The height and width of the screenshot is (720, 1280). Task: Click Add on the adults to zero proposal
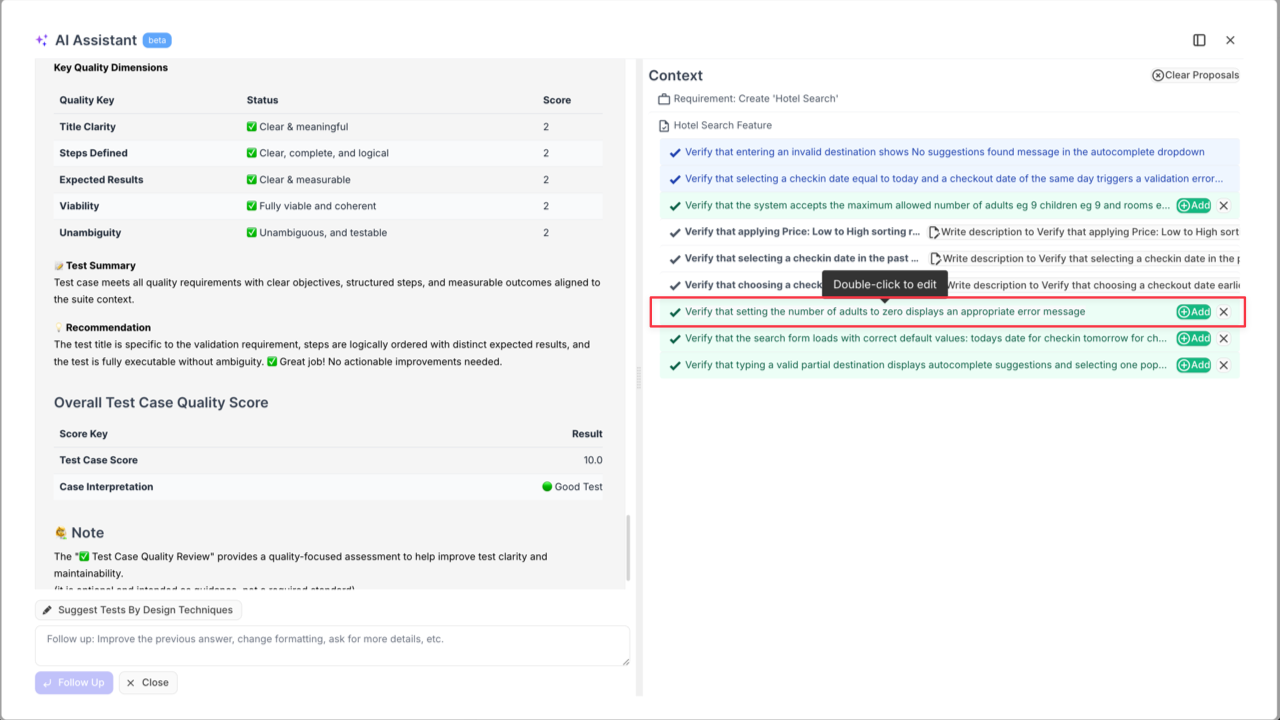coord(1193,311)
